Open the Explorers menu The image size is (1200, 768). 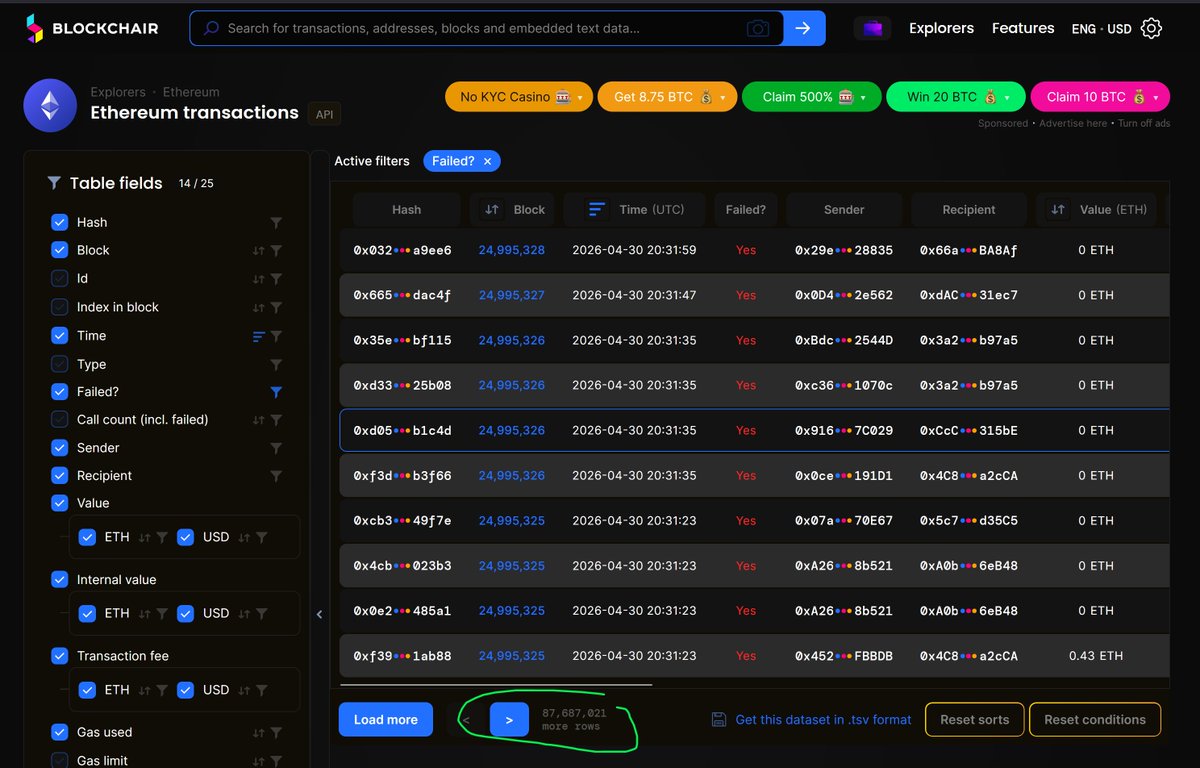click(x=941, y=28)
